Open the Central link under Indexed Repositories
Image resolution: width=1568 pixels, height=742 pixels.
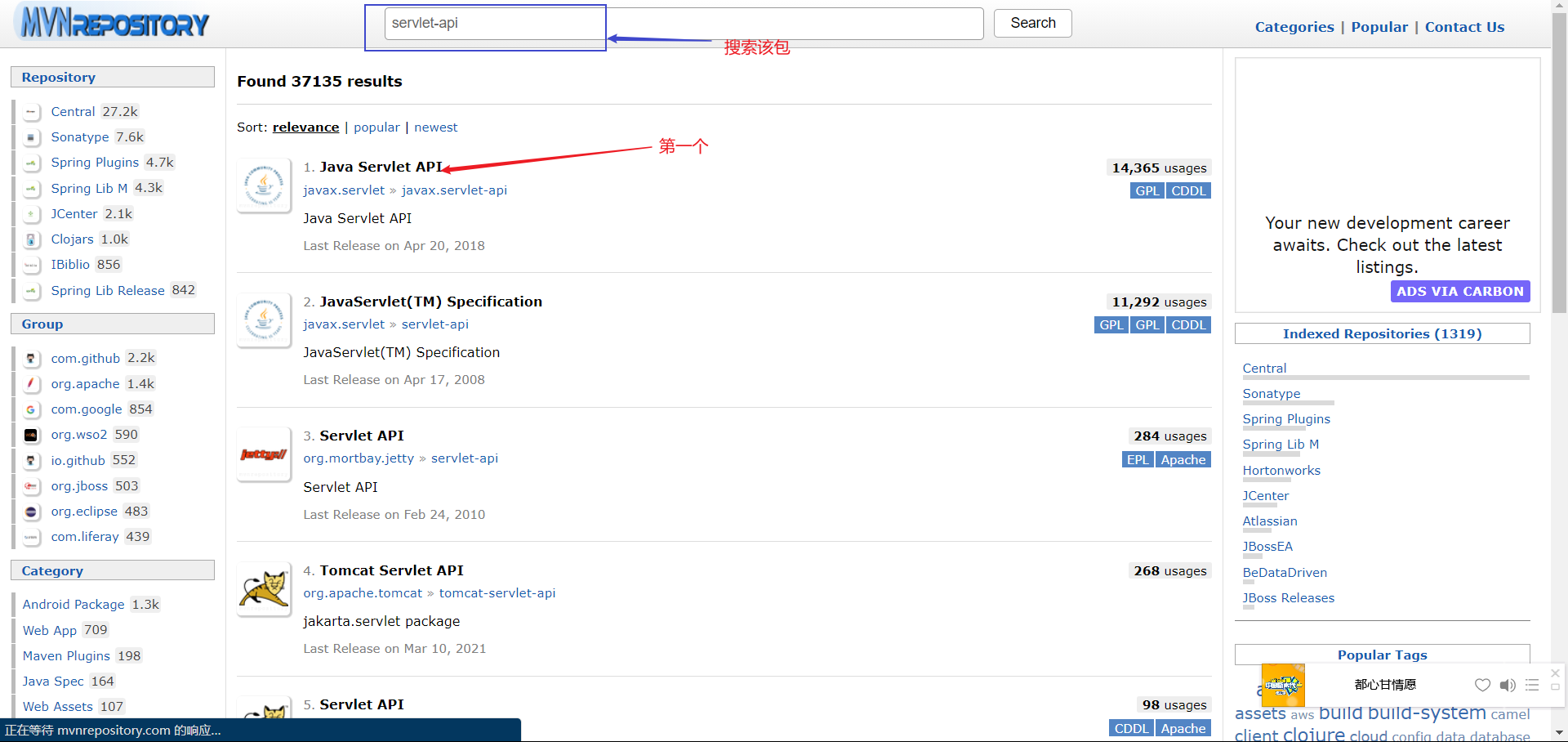click(1264, 369)
